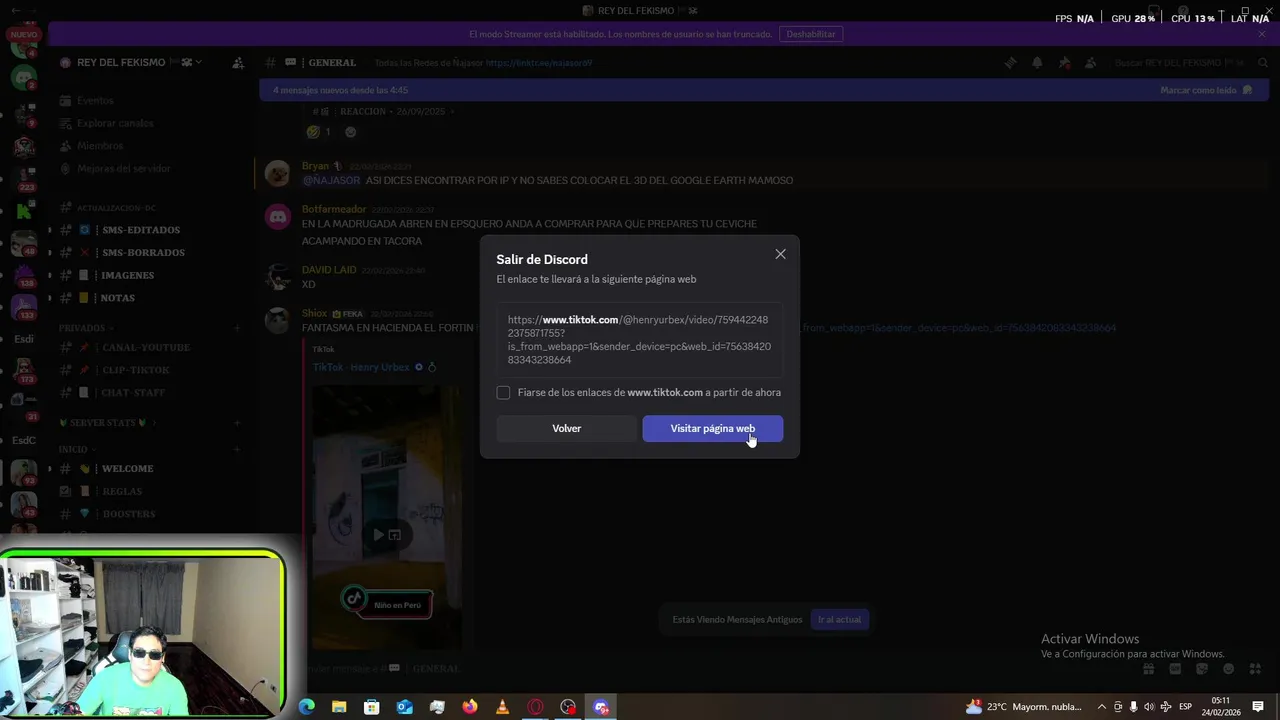
Task: Open VLC media player from taskbar
Action: [502, 707]
